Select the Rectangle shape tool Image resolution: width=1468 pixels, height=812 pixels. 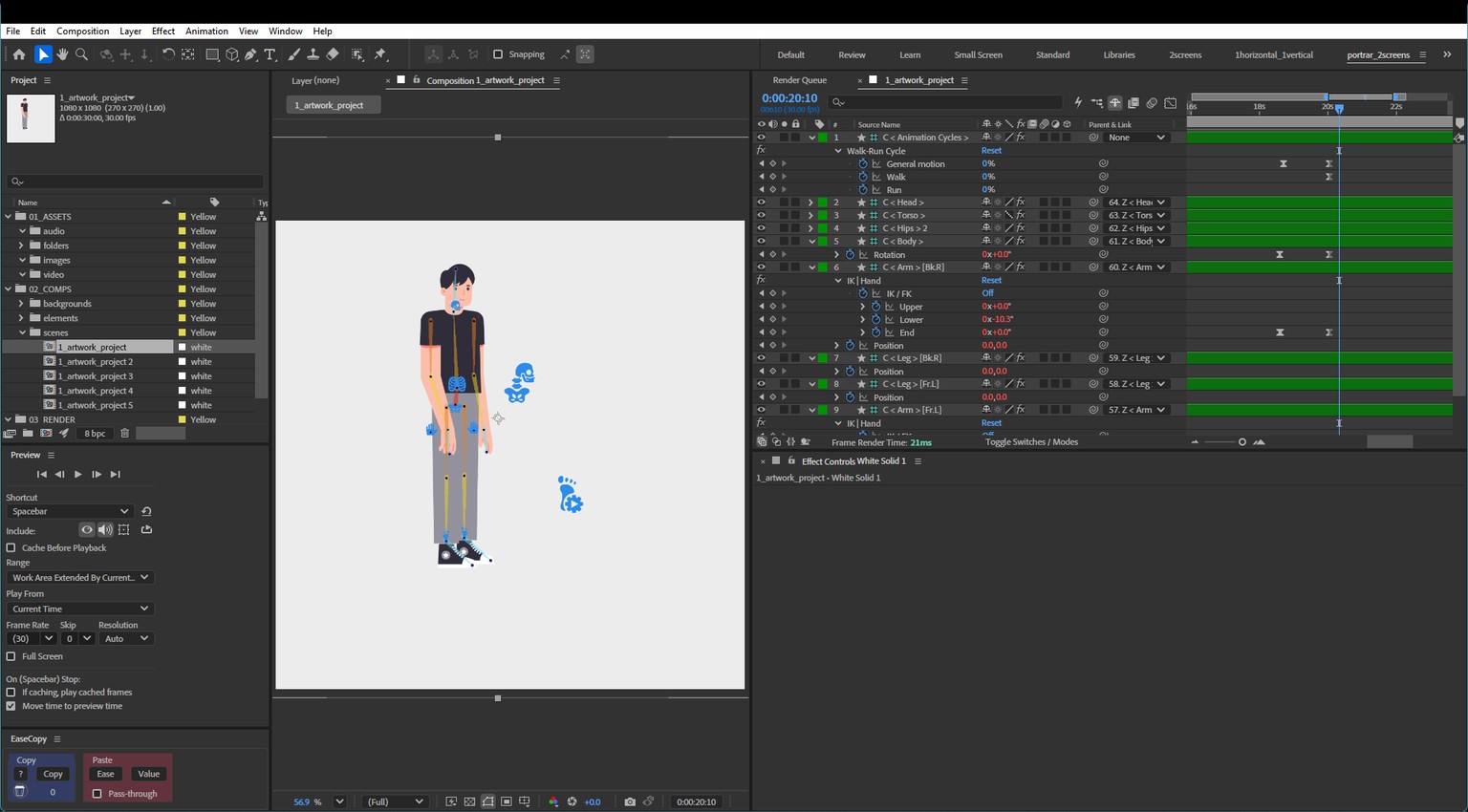click(x=212, y=54)
